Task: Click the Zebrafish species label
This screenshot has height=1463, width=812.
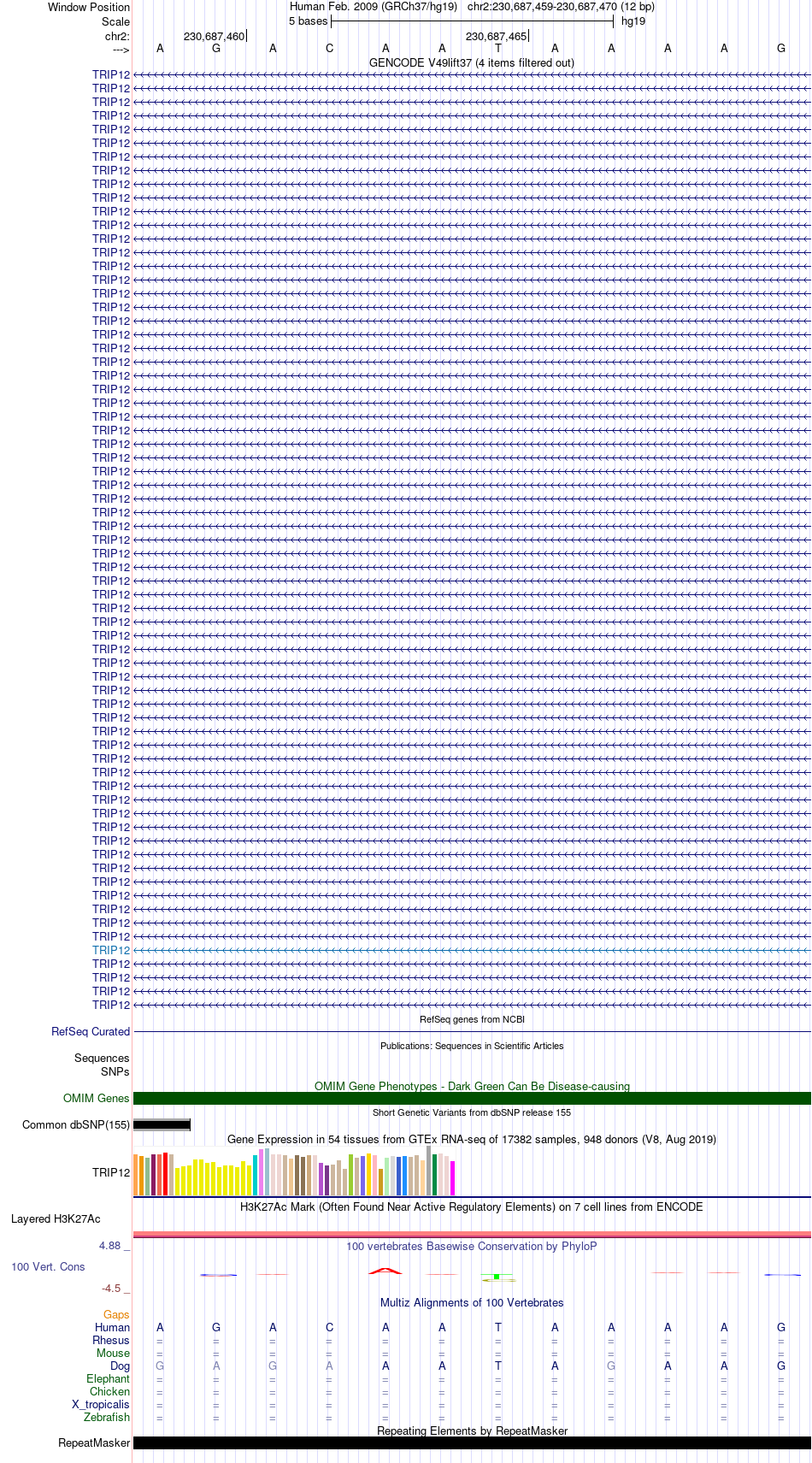Action: [x=107, y=1417]
